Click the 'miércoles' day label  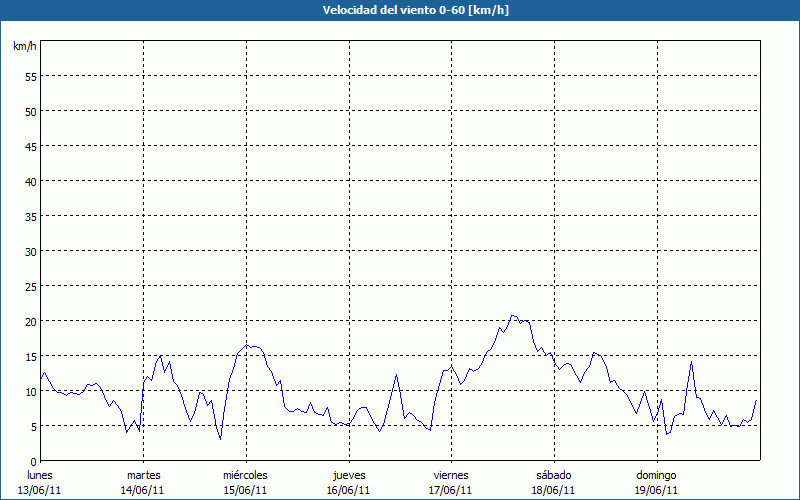(x=245, y=475)
